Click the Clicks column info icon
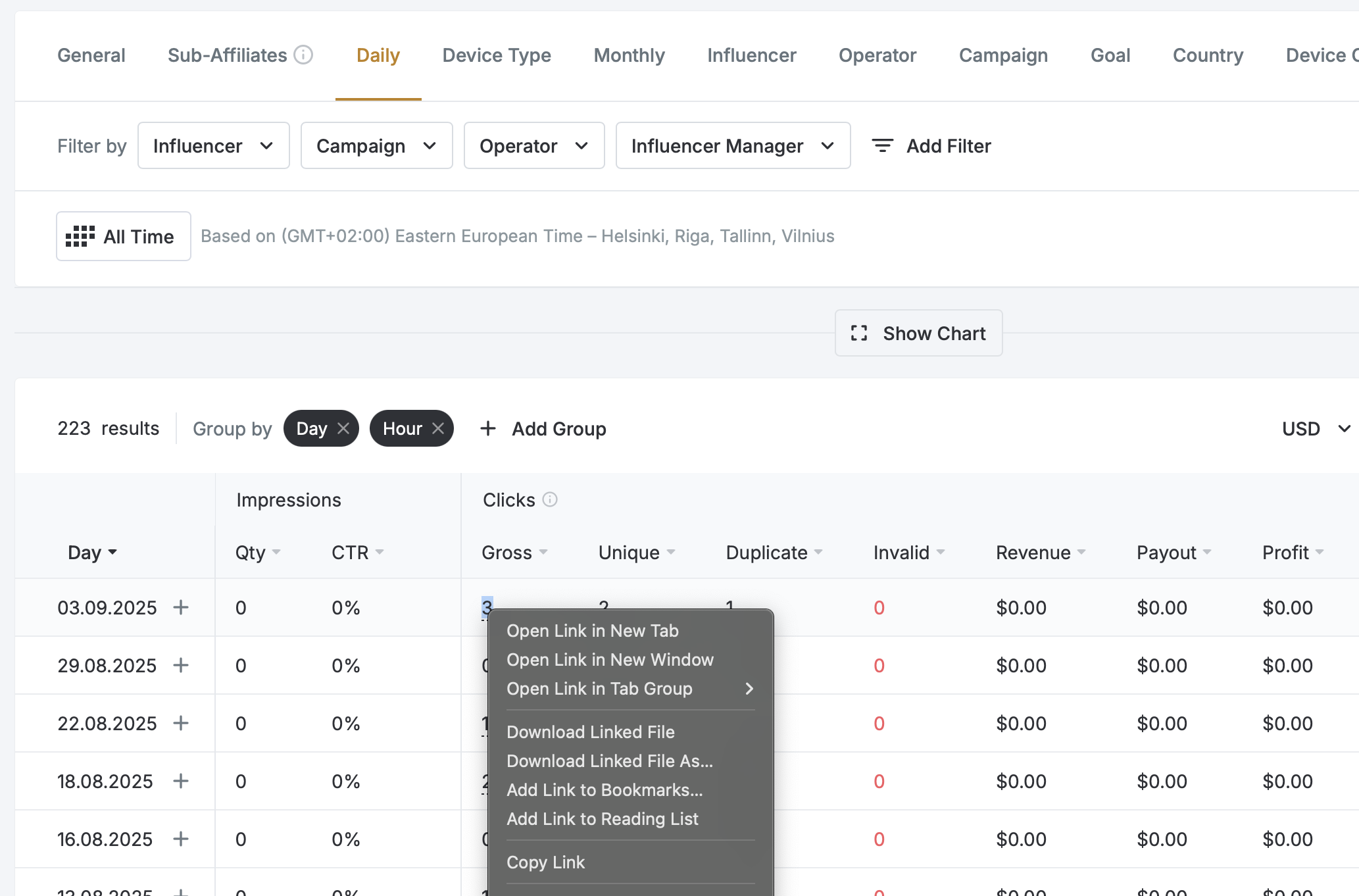 click(550, 500)
